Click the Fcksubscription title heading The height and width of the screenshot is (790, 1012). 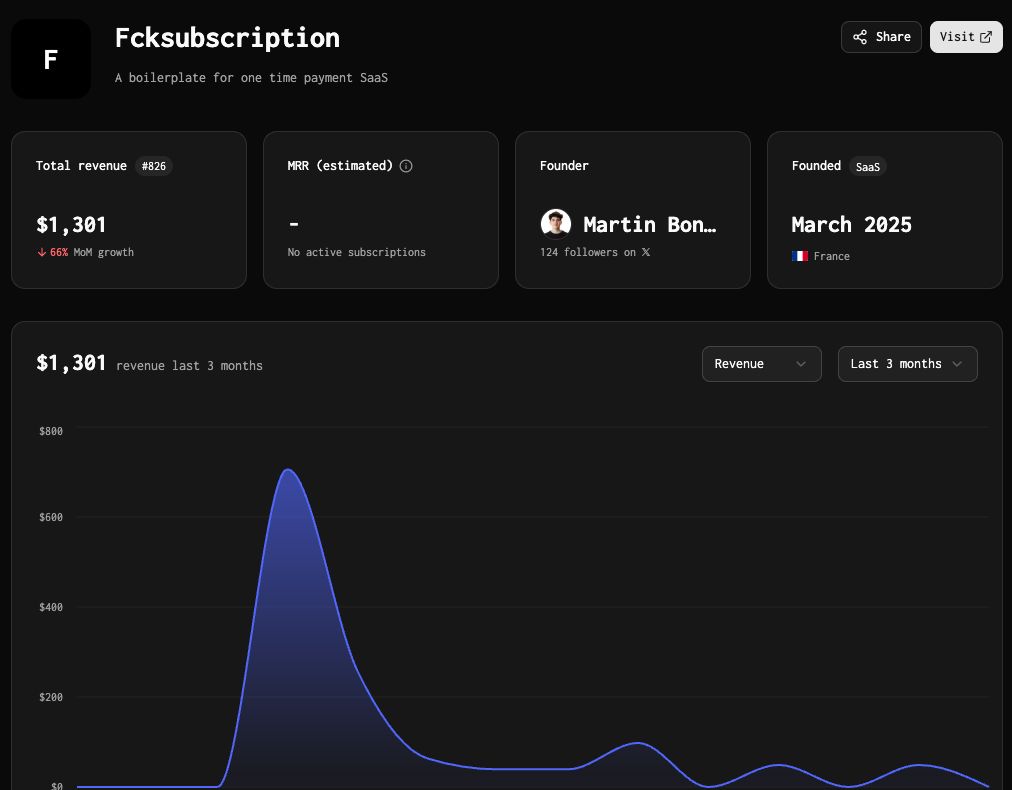(x=227, y=38)
